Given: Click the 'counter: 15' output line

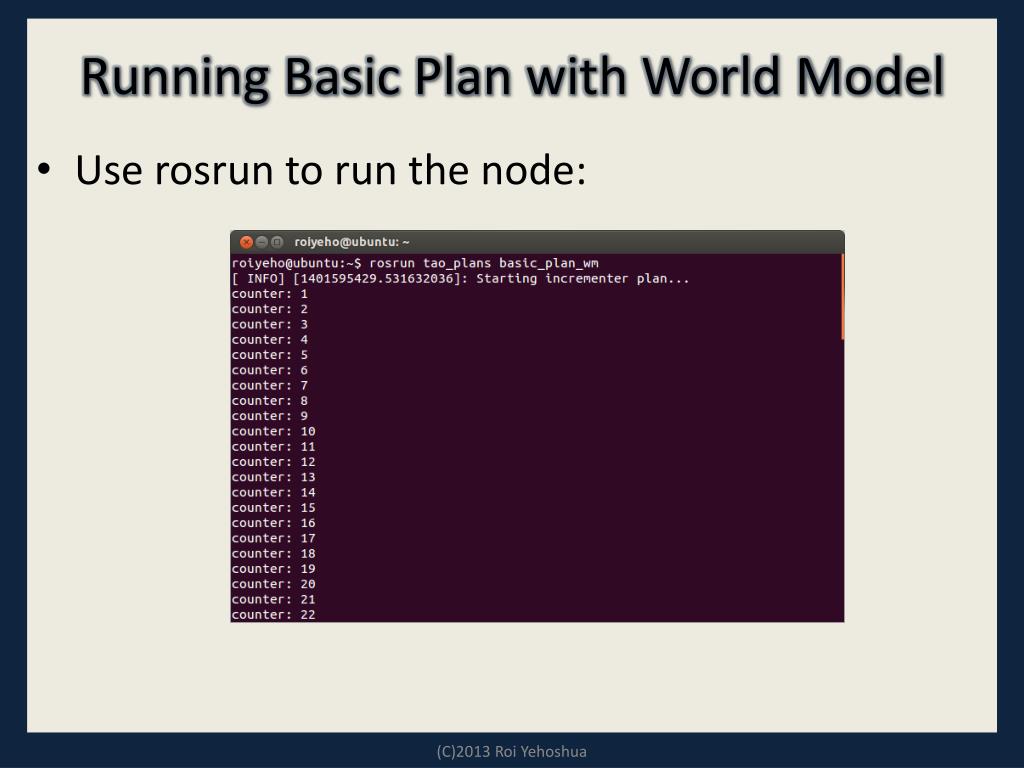Looking at the screenshot, I should 274,507.
